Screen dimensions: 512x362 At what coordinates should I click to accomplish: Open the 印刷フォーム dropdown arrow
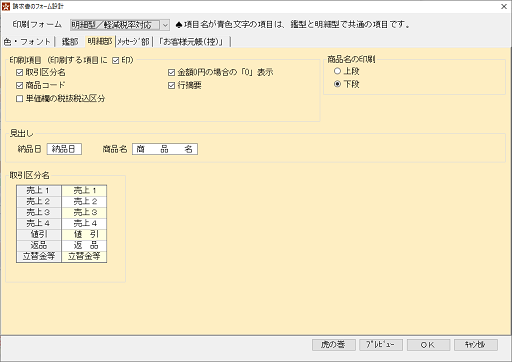point(165,25)
